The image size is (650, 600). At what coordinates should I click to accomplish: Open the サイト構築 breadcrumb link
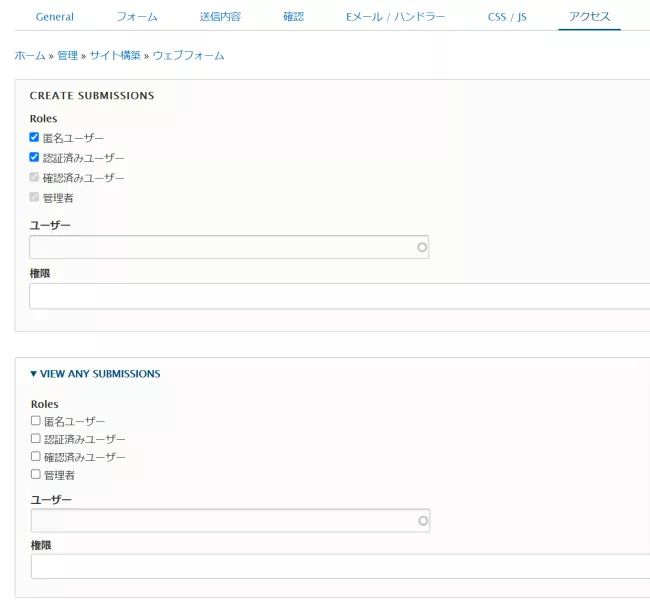(115, 55)
